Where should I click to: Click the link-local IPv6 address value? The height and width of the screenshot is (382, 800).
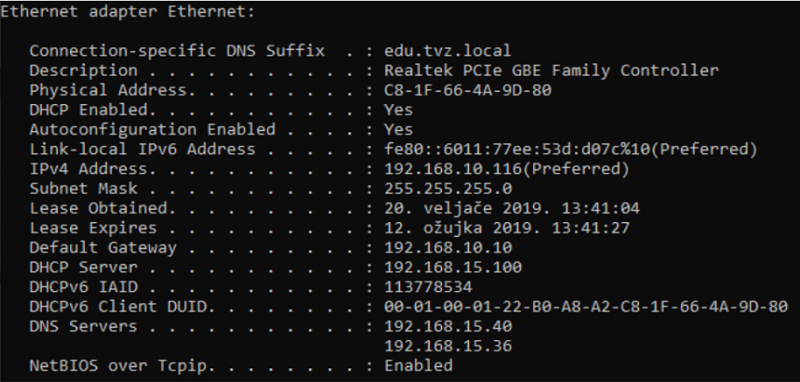click(x=571, y=149)
